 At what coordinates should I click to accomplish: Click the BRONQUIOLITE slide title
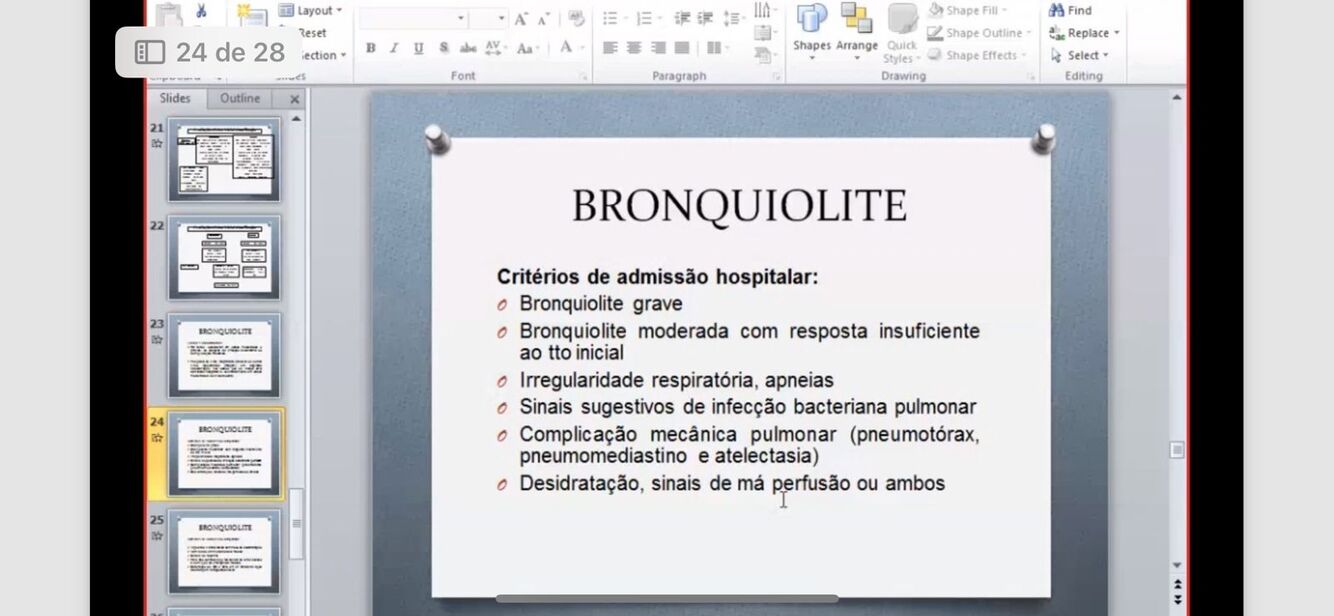[739, 206]
